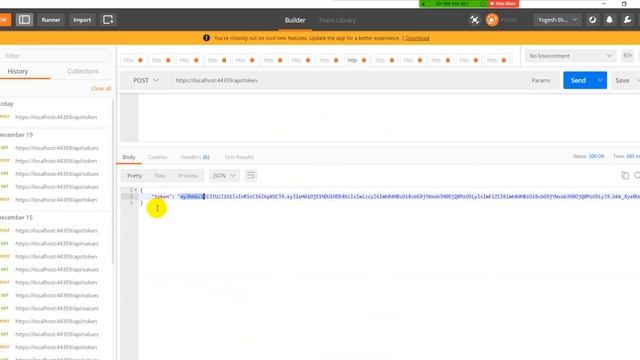This screenshot has height=360, width=640.
Task: Select the response Cookies tab
Action: click(x=158, y=157)
